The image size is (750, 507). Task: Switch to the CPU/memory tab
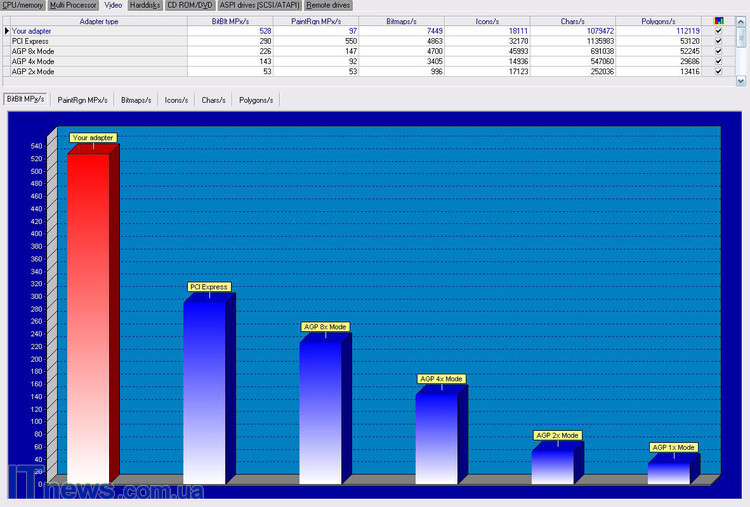(23, 5)
